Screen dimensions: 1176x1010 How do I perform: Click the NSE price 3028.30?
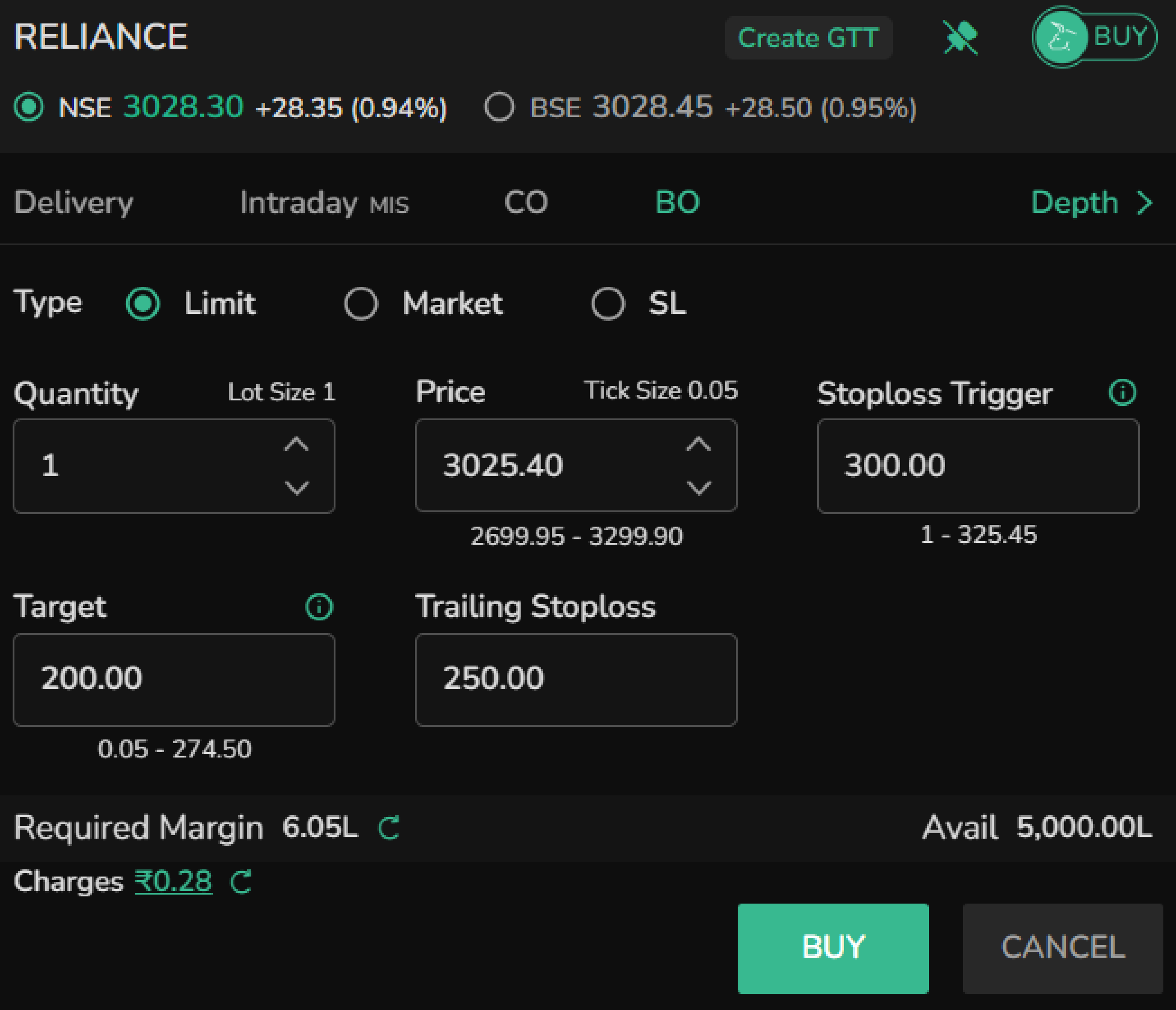tap(184, 107)
